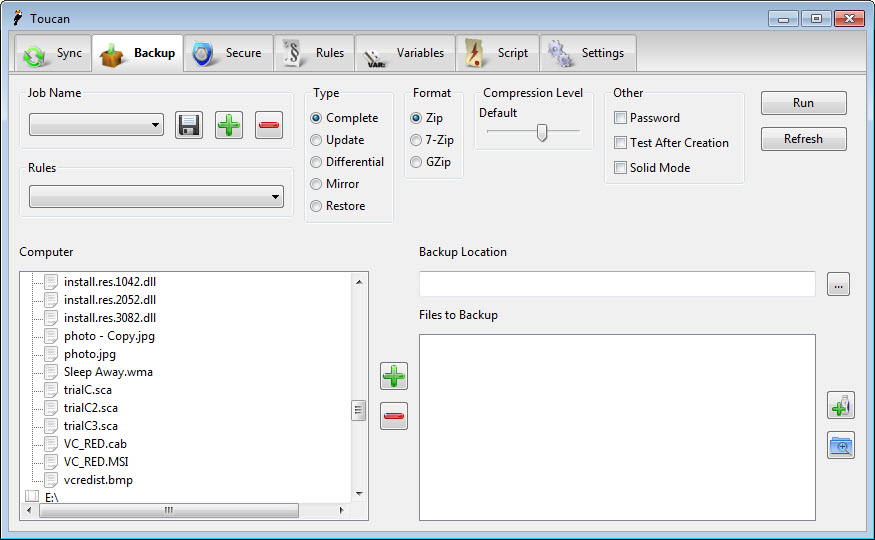Remove the job with the red minus icon
Image resolution: width=875 pixels, height=540 pixels.
click(269, 125)
